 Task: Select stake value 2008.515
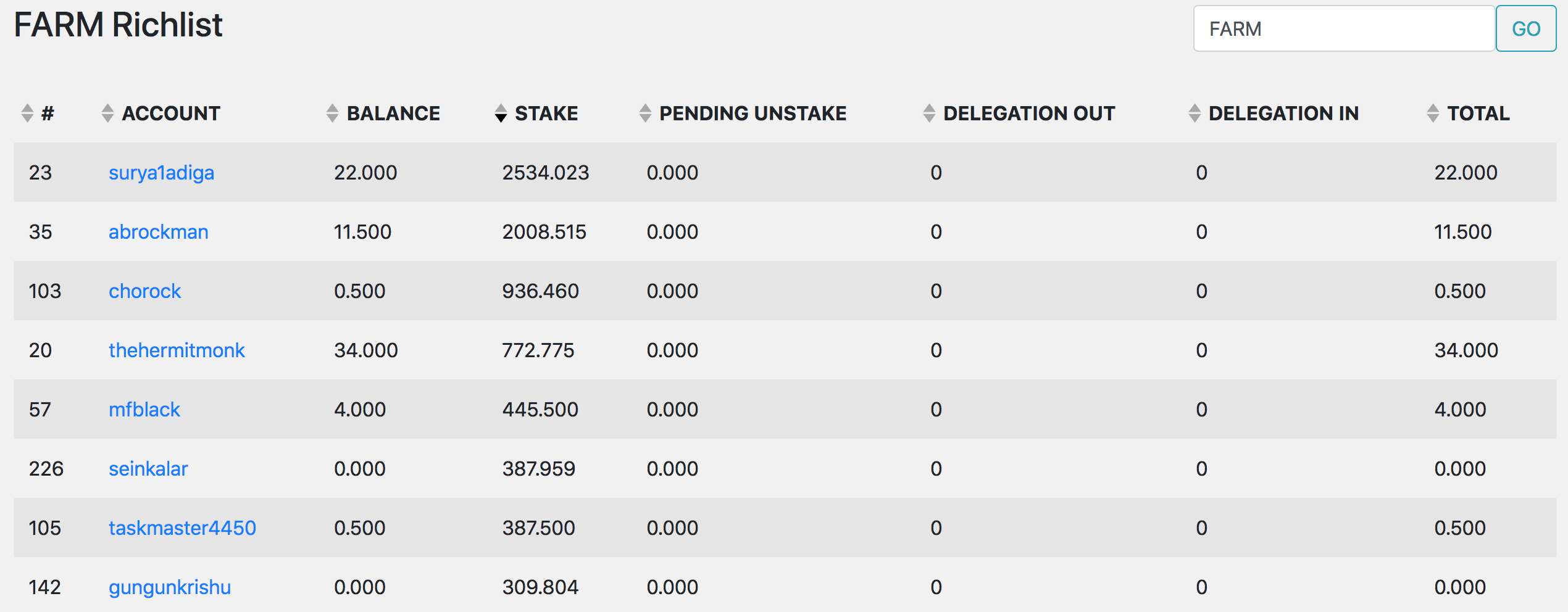(544, 232)
